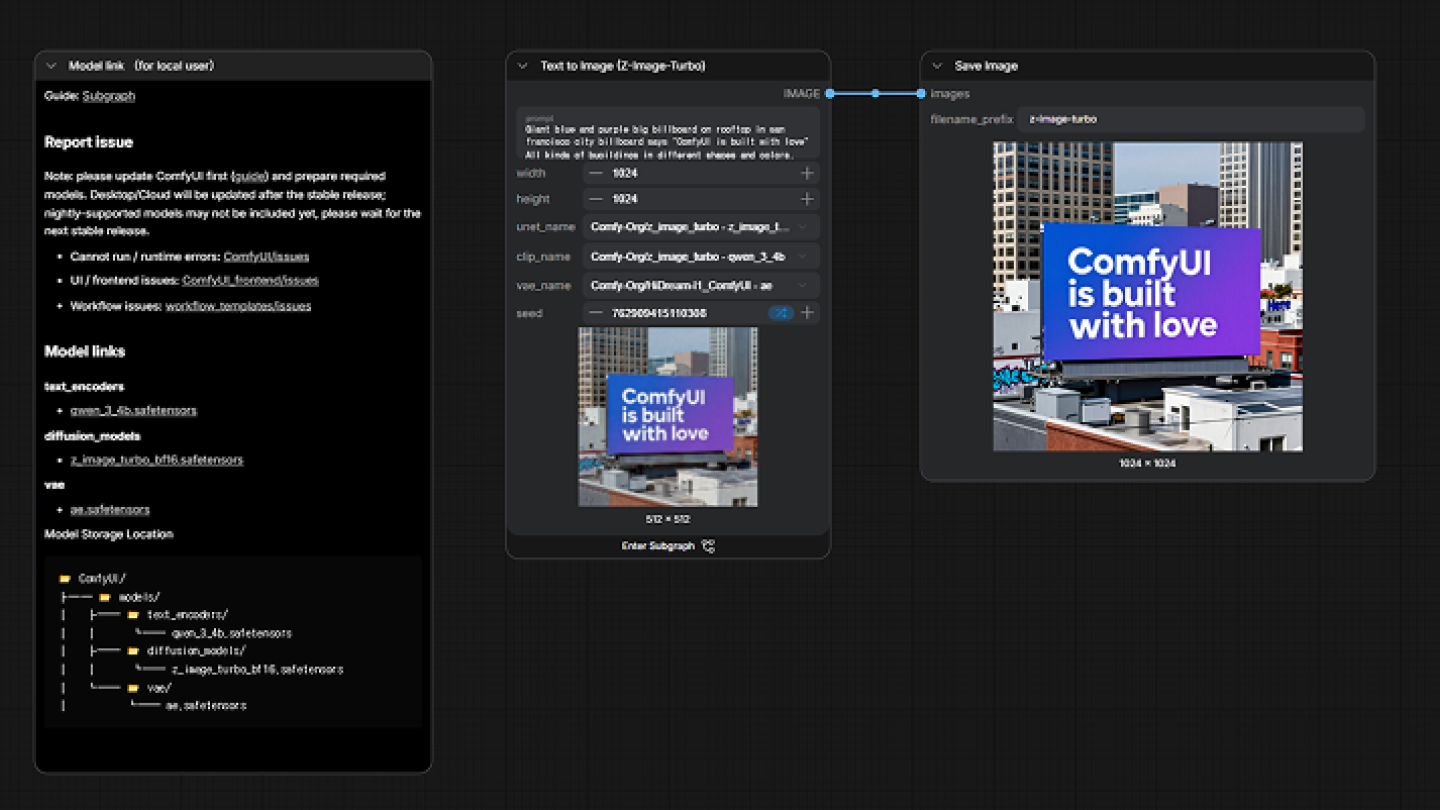
Task: Click the IMAGE output connector dot
Action: pos(830,94)
